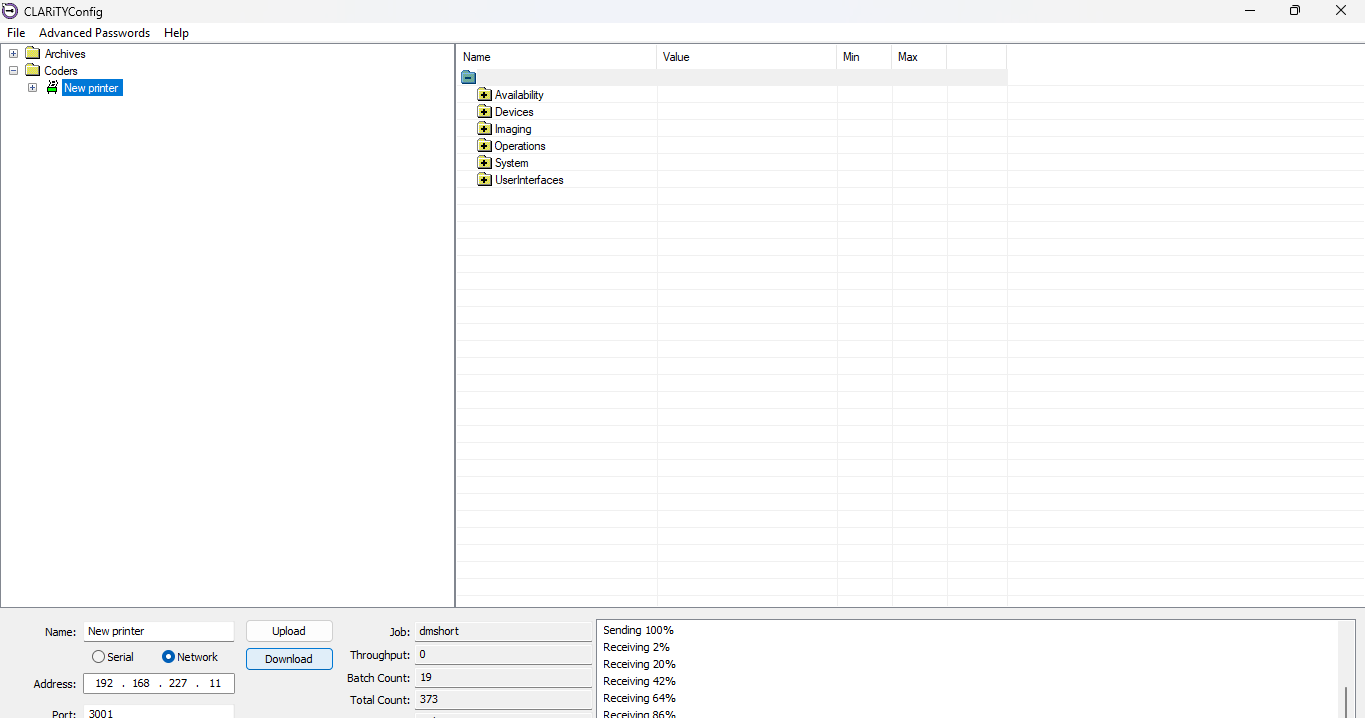This screenshot has width=1365, height=718.
Task: Expand the Availability parameter group
Action: tap(484, 95)
